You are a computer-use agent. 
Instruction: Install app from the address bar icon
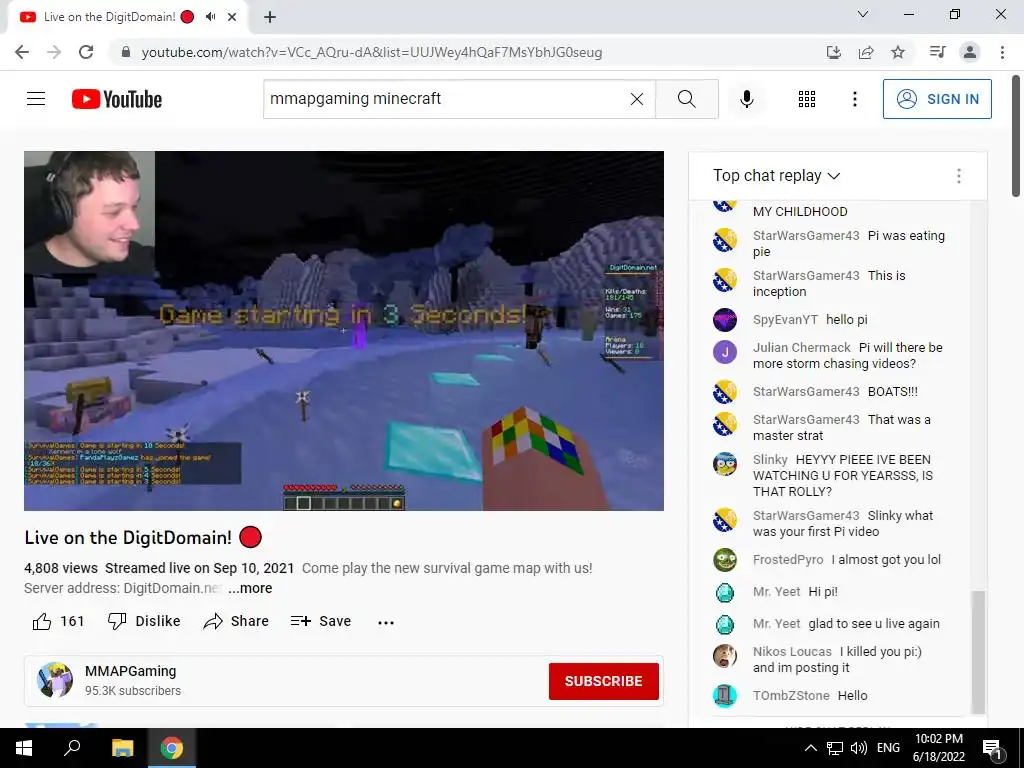[x=834, y=52]
